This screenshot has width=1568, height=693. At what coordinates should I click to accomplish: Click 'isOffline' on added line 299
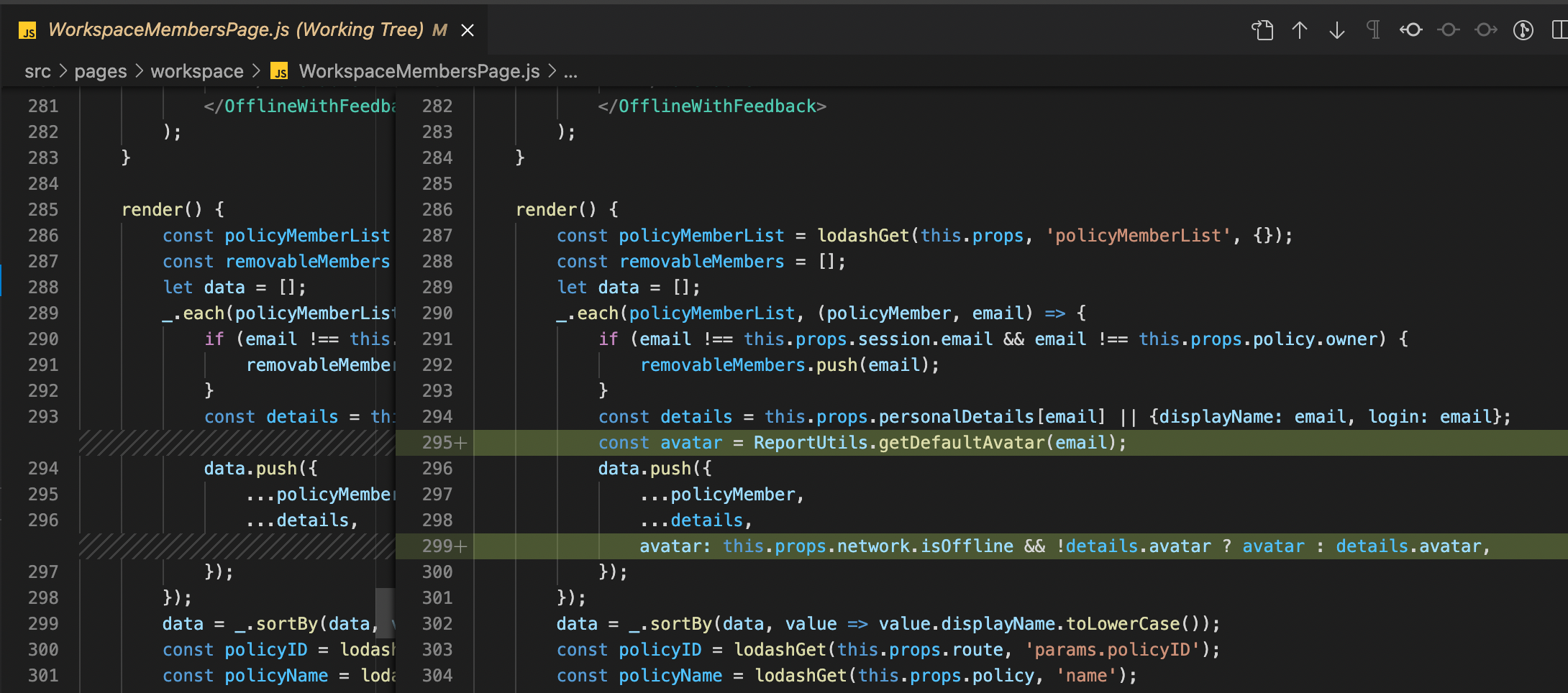click(967, 546)
